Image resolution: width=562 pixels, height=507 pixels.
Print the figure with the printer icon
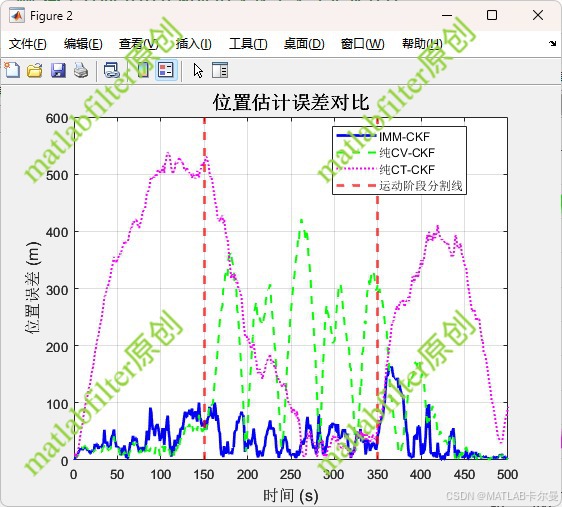pyautogui.click(x=81, y=70)
